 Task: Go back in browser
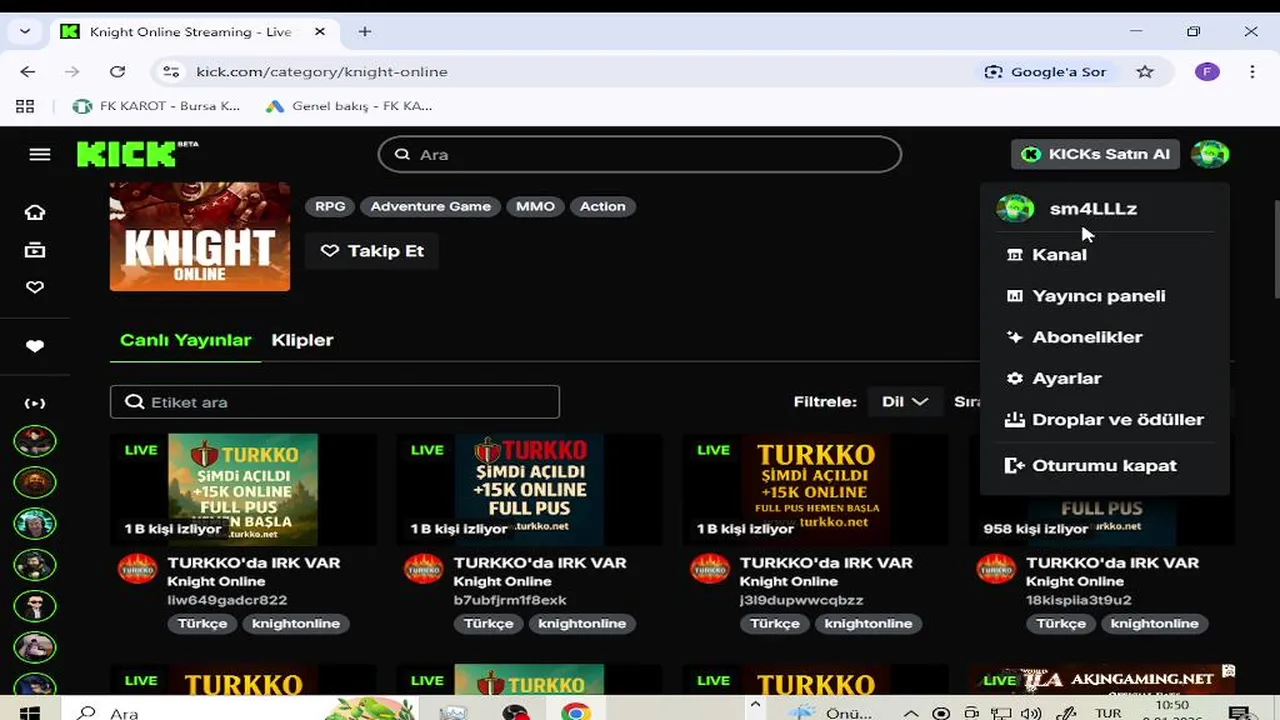click(x=27, y=72)
